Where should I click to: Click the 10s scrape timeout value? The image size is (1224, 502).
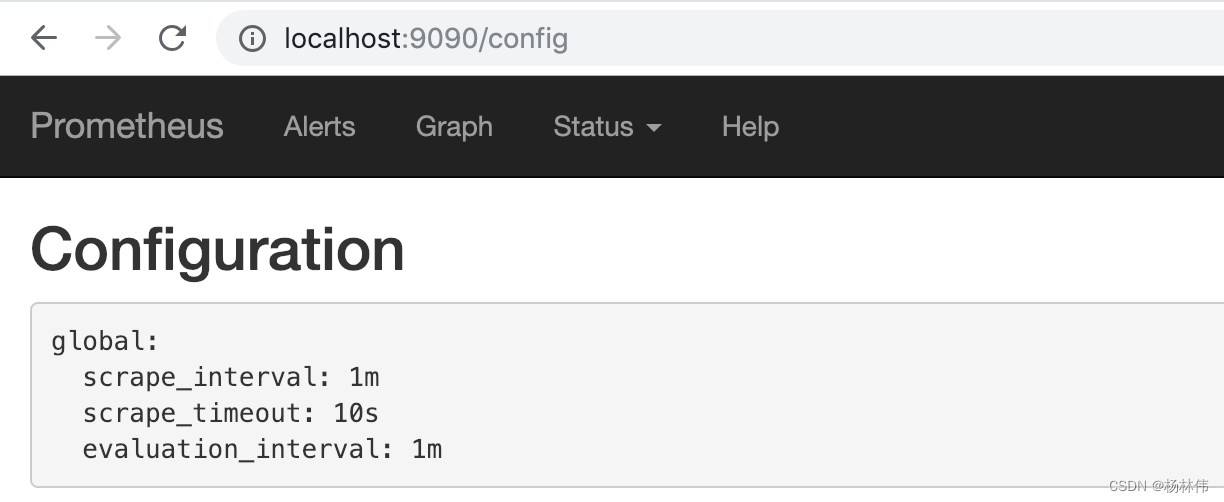pos(357,413)
